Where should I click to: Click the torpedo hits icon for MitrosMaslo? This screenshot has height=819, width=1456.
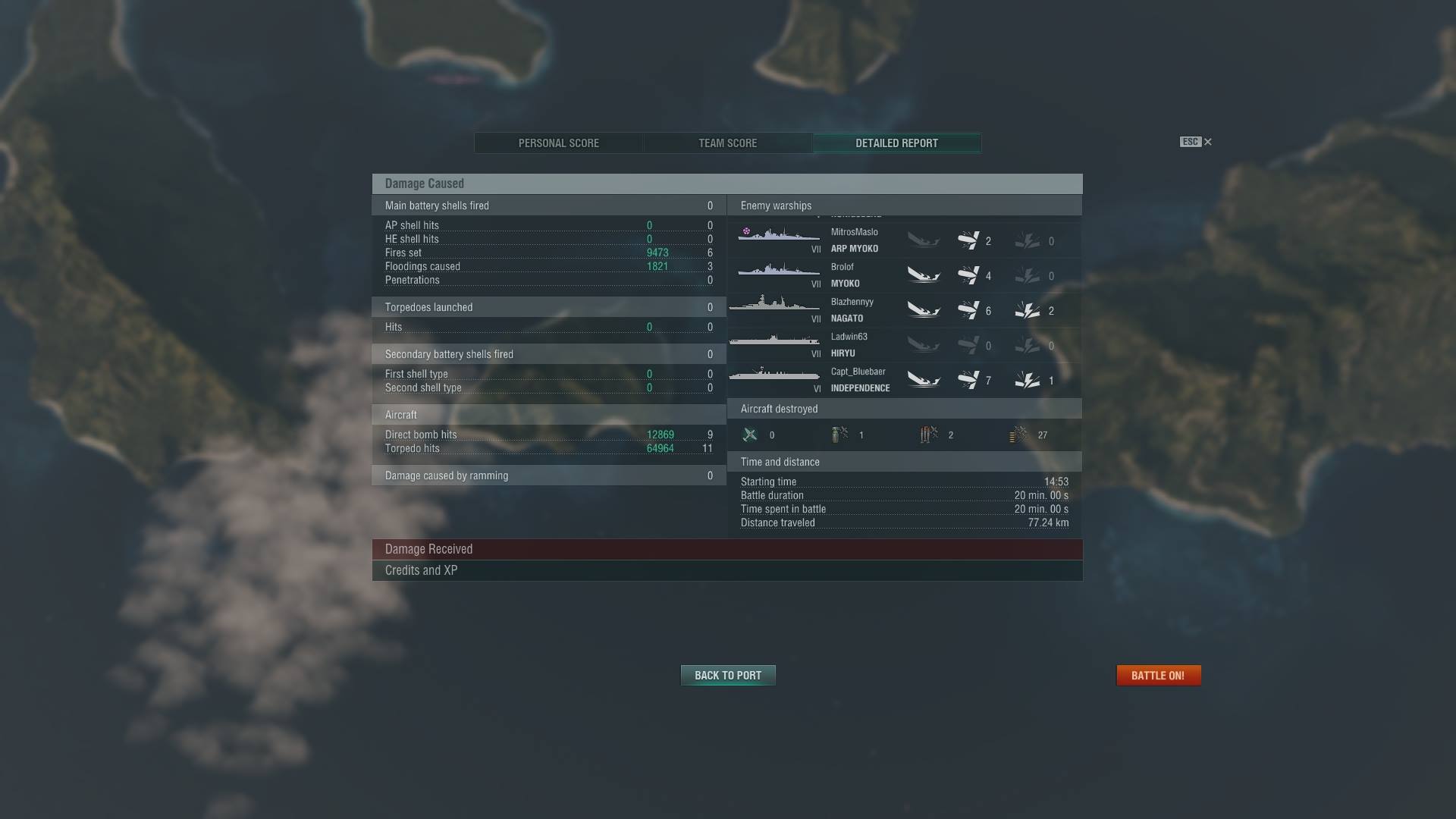coord(968,240)
